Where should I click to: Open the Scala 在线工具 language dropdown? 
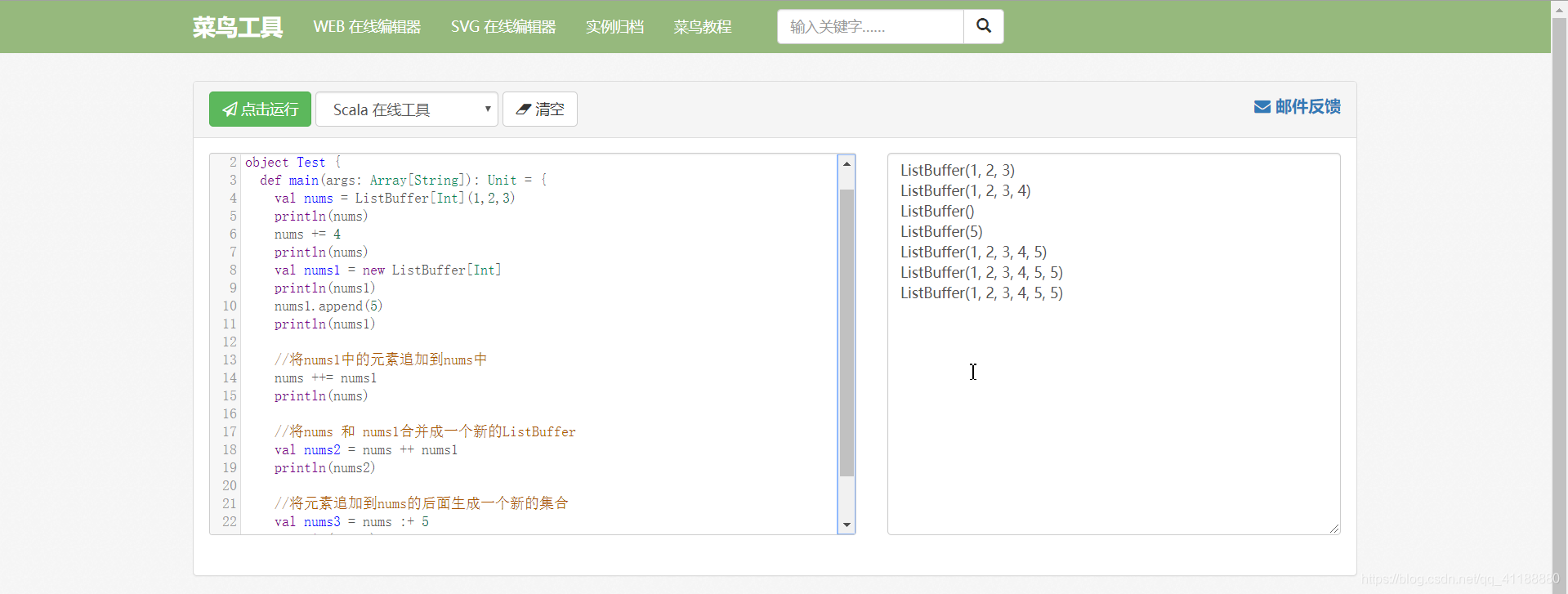point(407,109)
